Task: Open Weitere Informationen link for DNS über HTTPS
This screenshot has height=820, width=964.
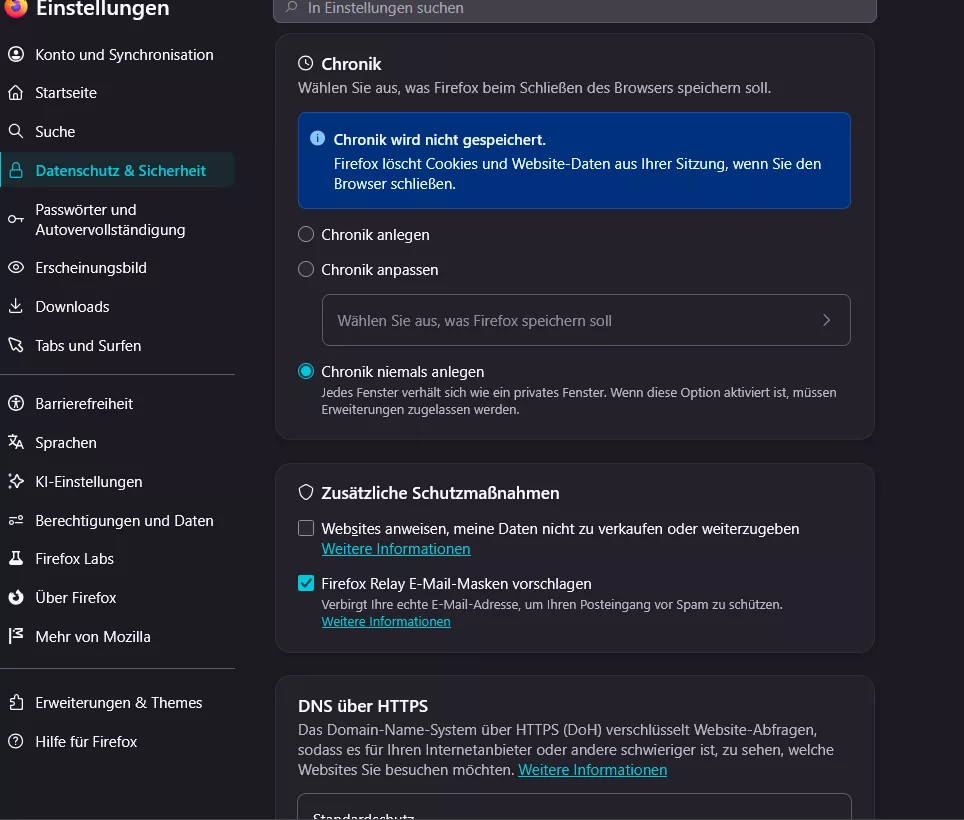Action: pos(593,770)
